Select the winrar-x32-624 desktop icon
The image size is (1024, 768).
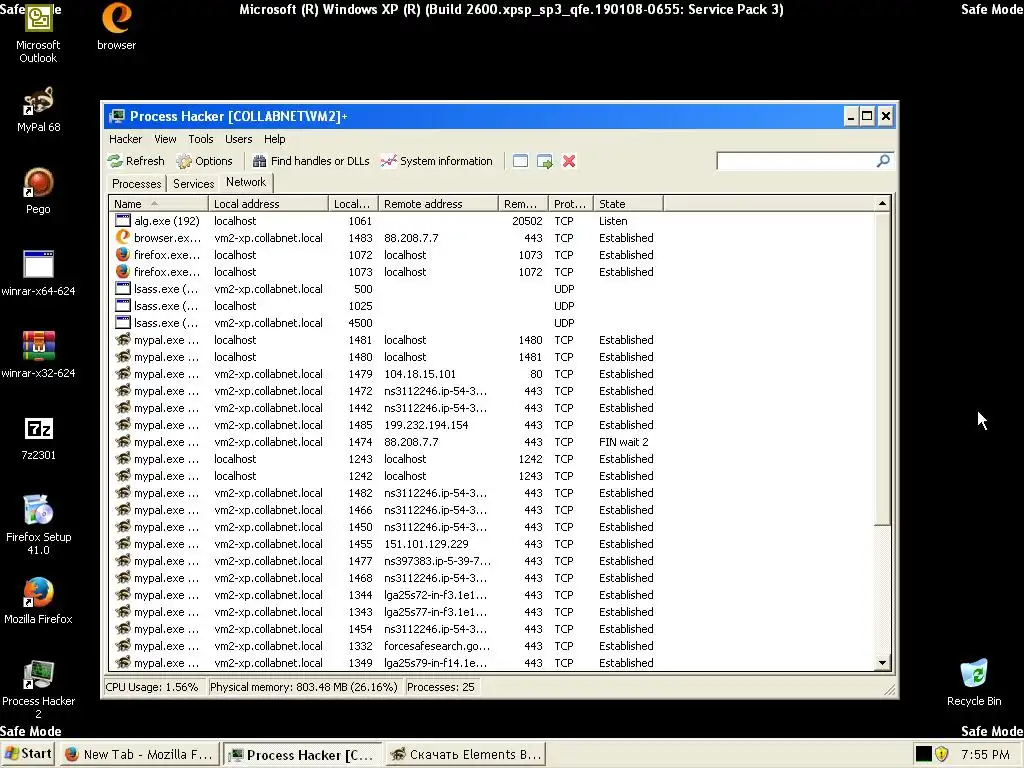[x=38, y=356]
